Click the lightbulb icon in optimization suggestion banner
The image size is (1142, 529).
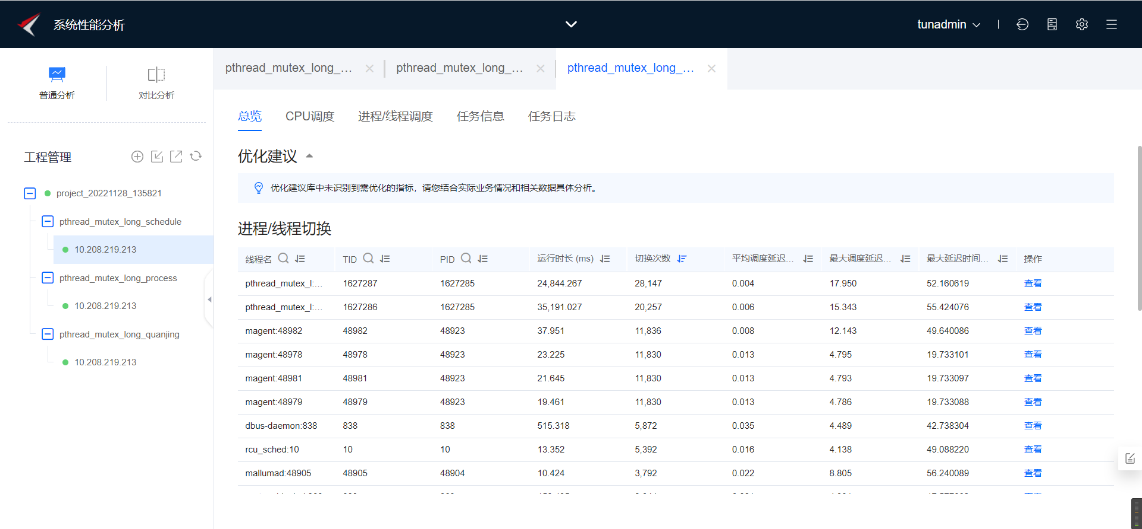[x=258, y=188]
